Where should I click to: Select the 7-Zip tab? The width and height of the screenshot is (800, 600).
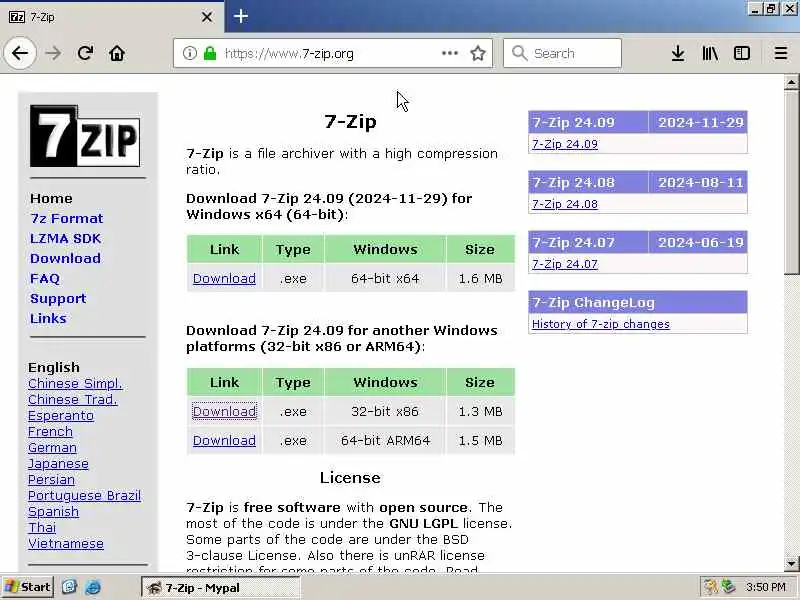click(111, 17)
